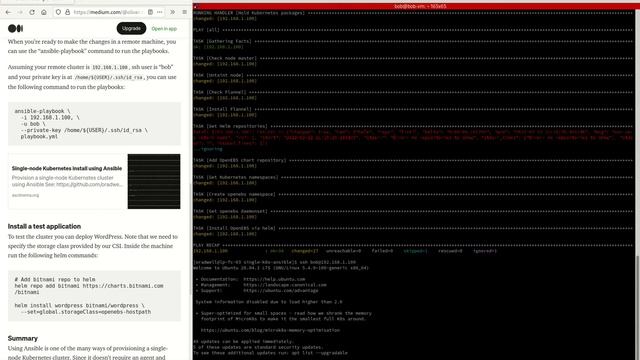
Task: Open the Single-node Kubernetes install using Ansible card
Action: (94, 181)
